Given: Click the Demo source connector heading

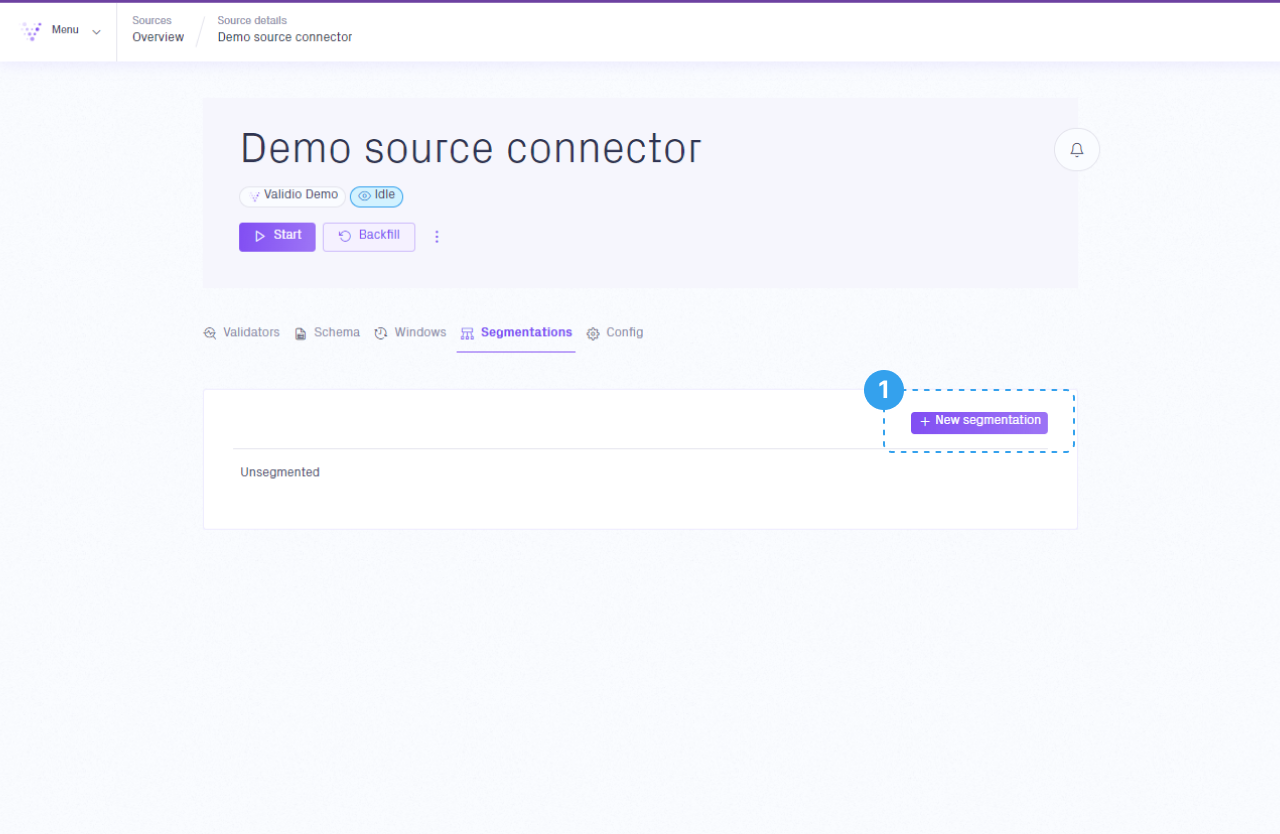Looking at the screenshot, I should [471, 148].
